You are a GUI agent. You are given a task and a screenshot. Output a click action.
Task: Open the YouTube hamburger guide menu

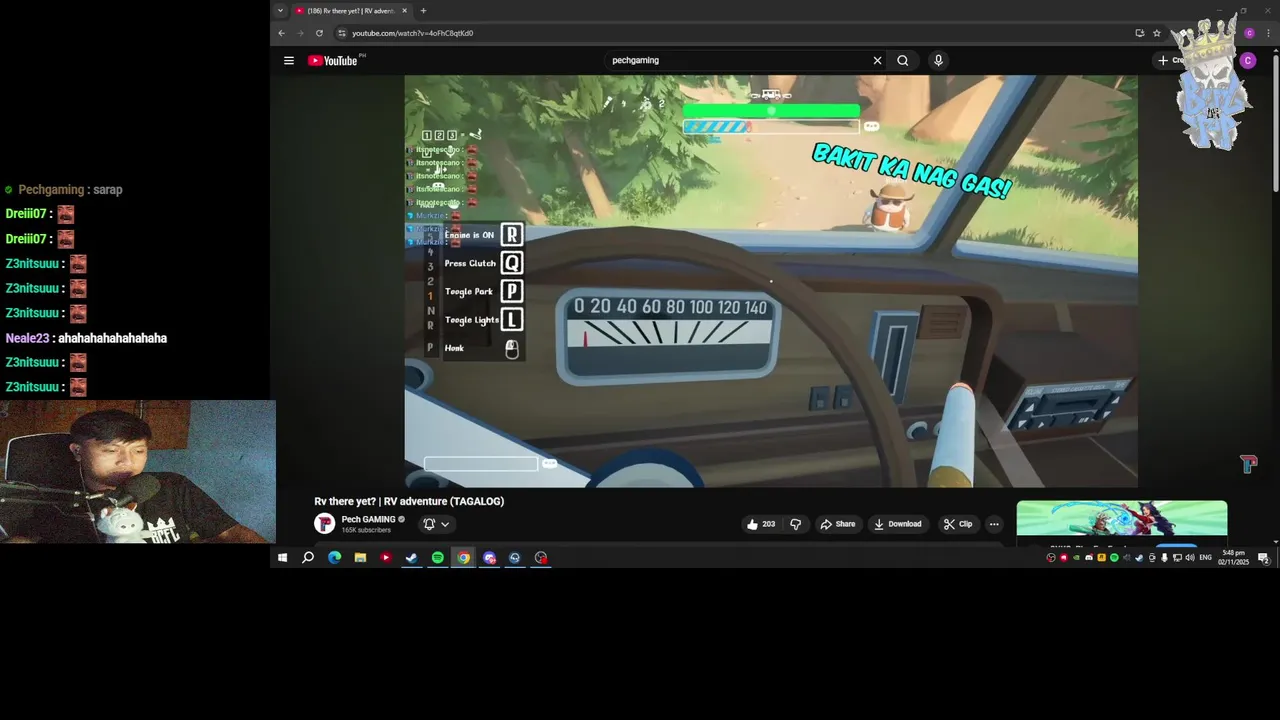[289, 60]
